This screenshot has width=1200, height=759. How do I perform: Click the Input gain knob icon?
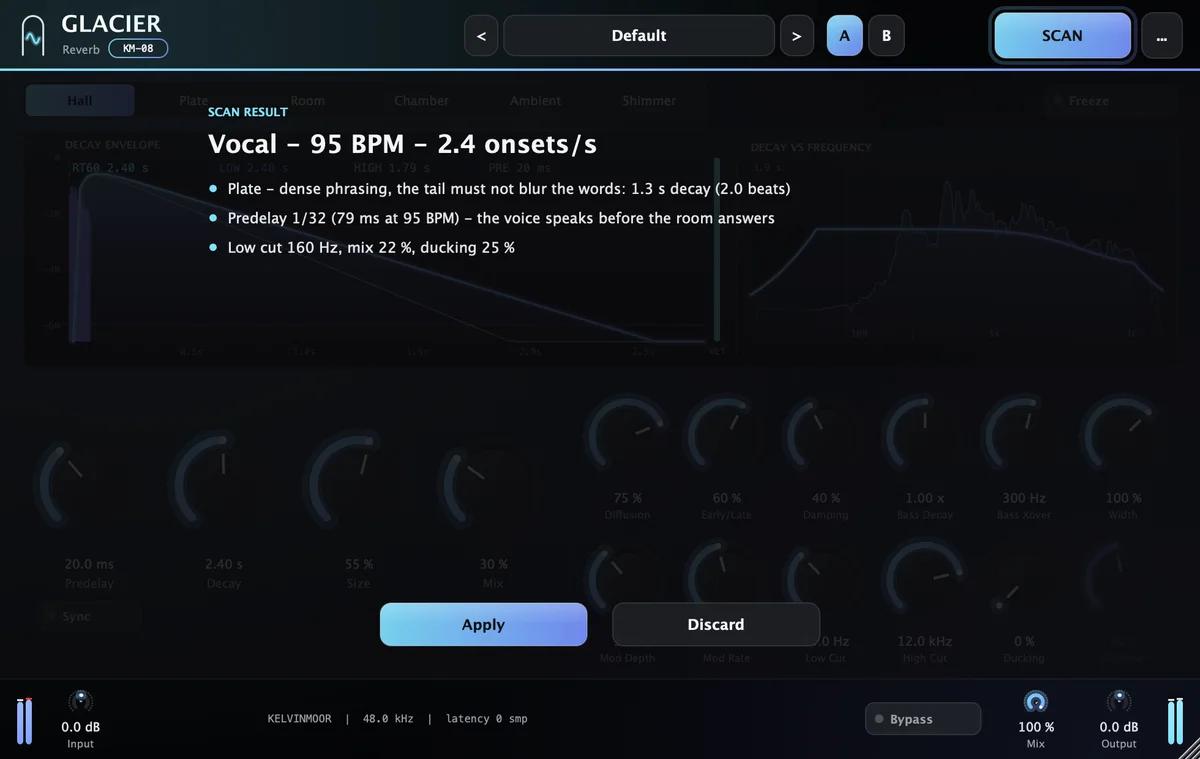coord(80,701)
